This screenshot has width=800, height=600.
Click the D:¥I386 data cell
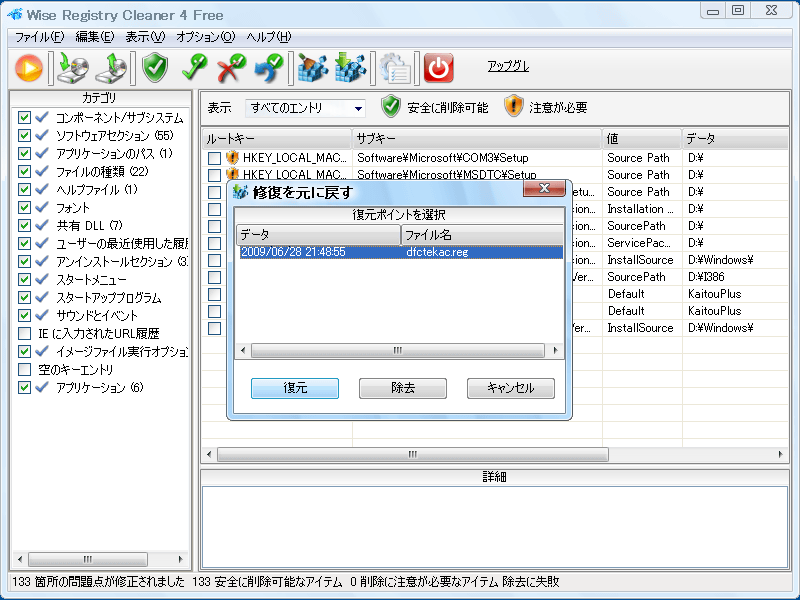click(735, 277)
